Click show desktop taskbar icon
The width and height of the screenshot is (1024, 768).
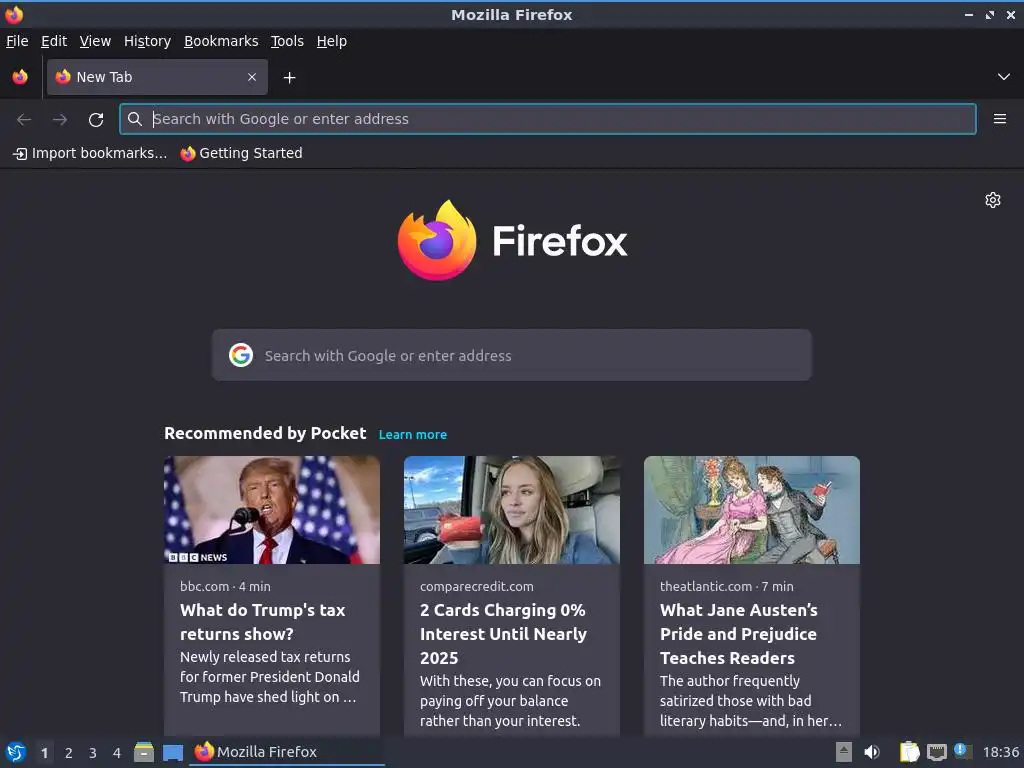(x=173, y=753)
